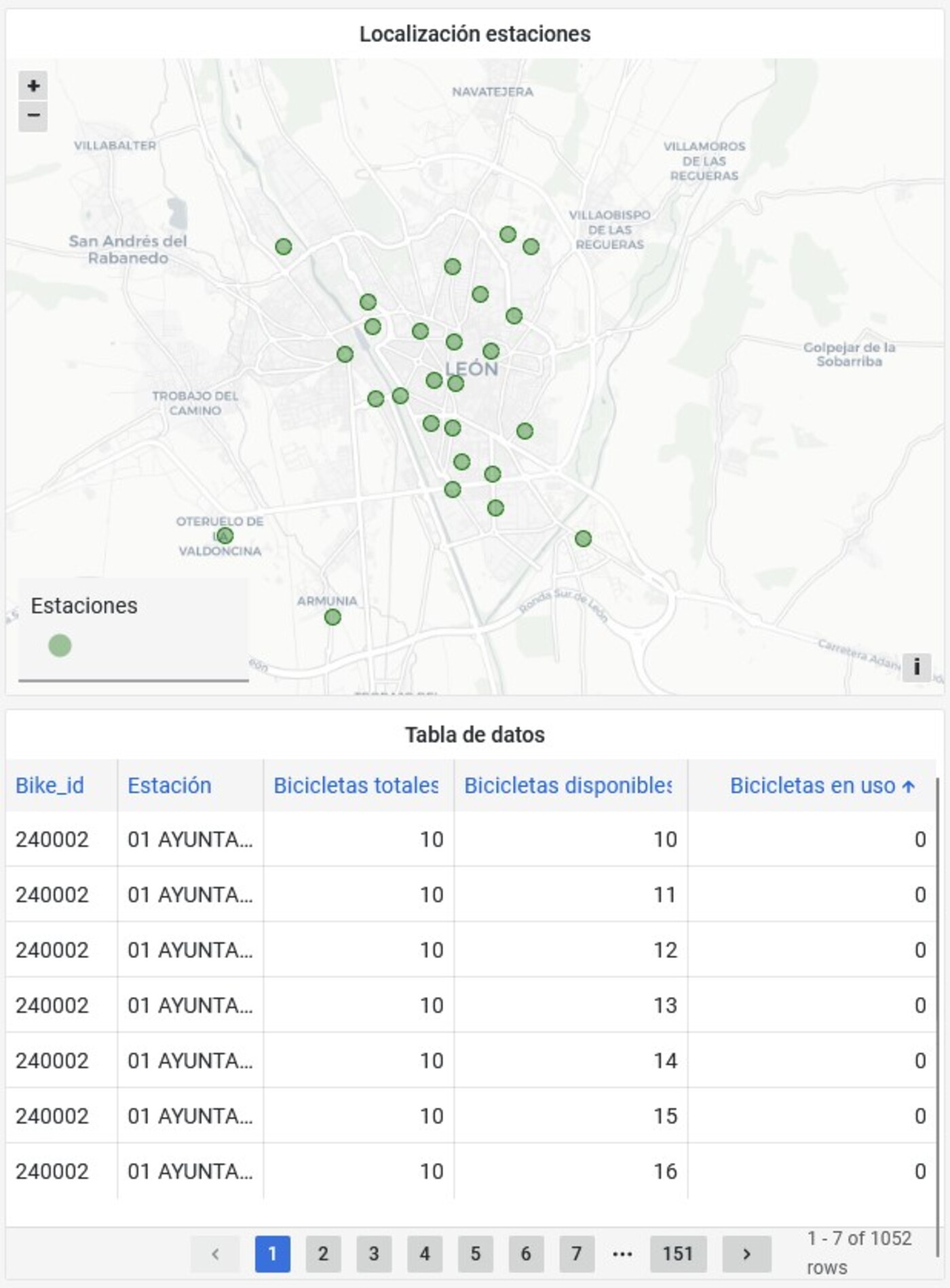Viewport: 950px width, 1288px height.
Task: Go to previous page of table
Action: (x=215, y=1253)
